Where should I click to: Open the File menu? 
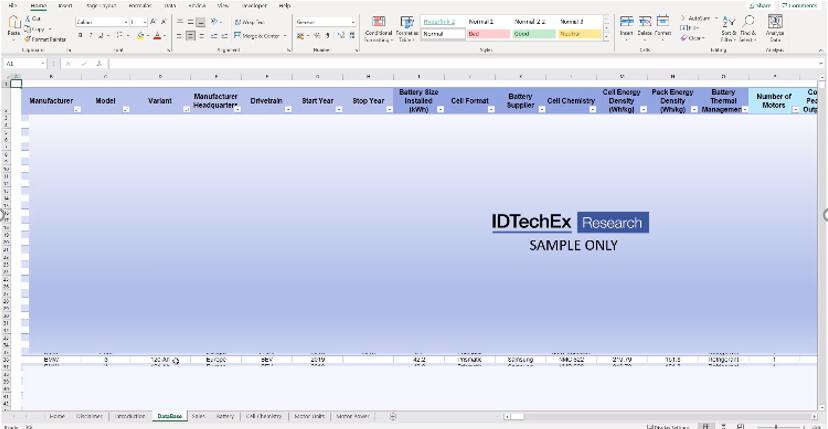pyautogui.click(x=13, y=5)
